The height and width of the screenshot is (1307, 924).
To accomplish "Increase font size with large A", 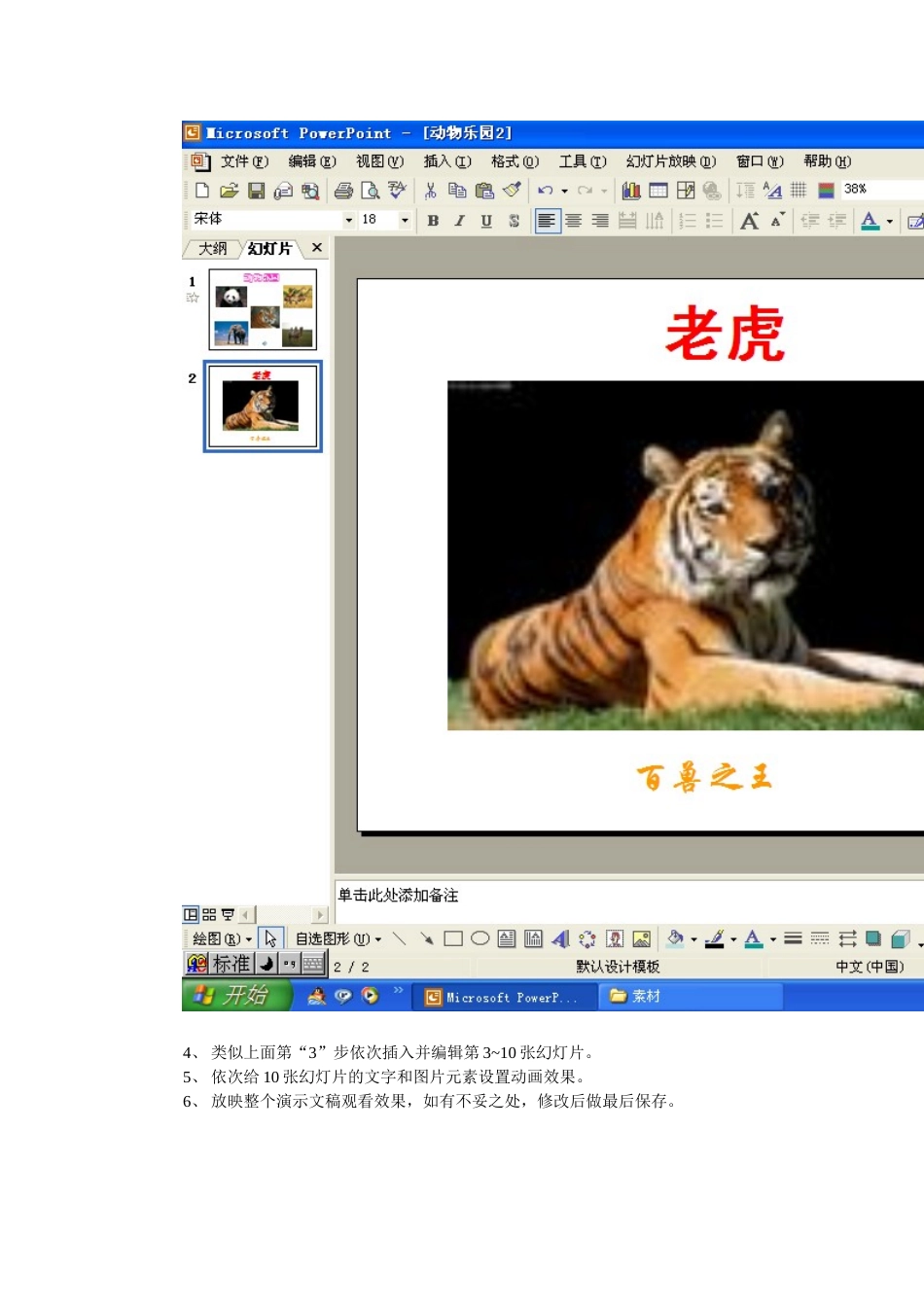I will click(x=749, y=221).
